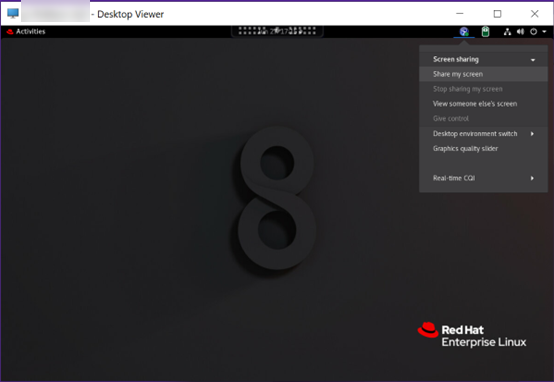Click the blurred clock in top bar
This screenshot has width=554, height=382.
[277, 31]
